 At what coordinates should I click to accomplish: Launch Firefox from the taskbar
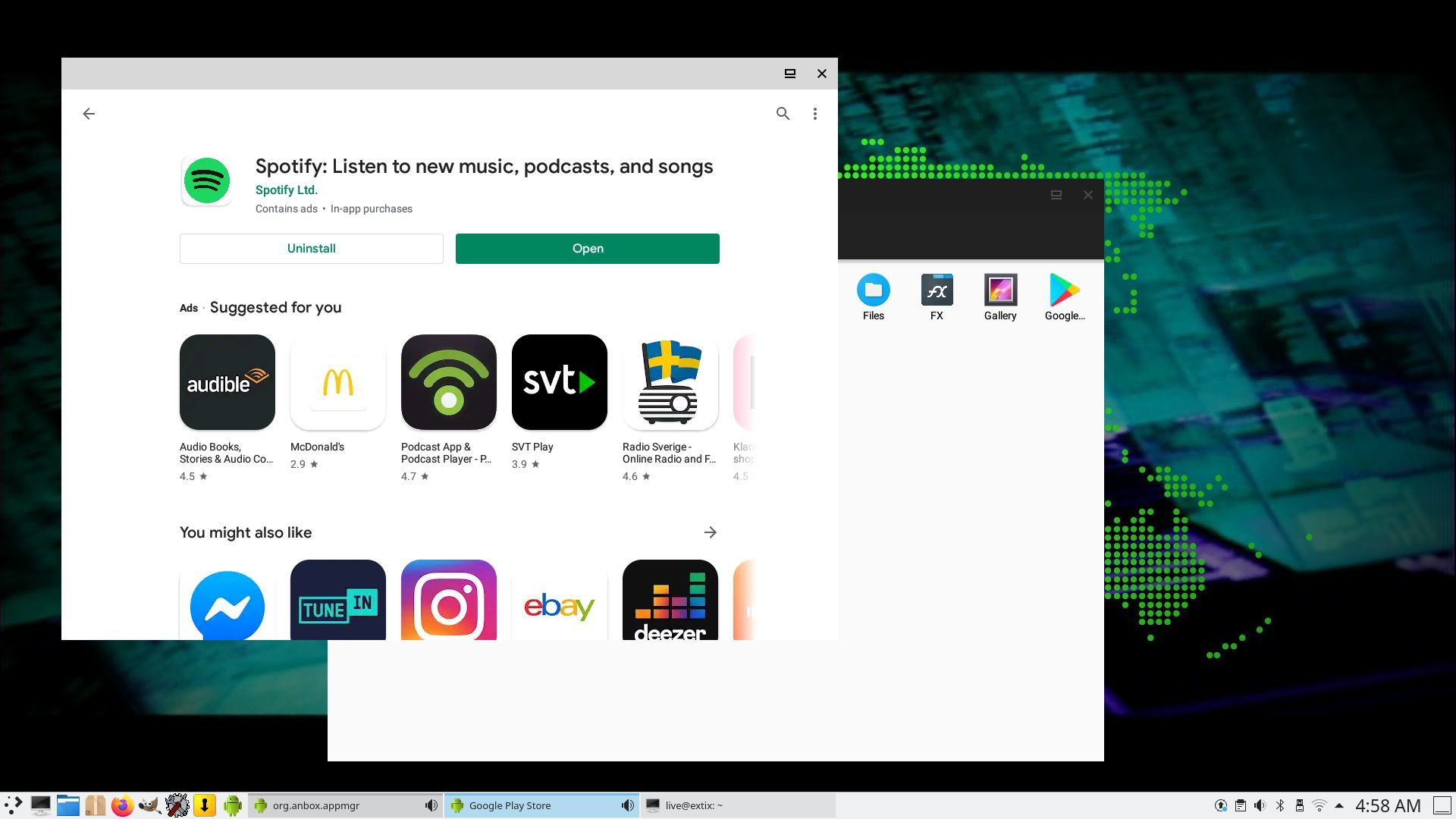122,805
